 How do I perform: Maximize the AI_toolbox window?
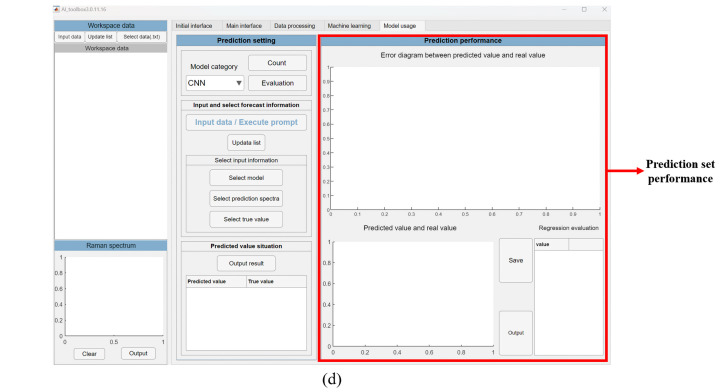(x=584, y=9)
